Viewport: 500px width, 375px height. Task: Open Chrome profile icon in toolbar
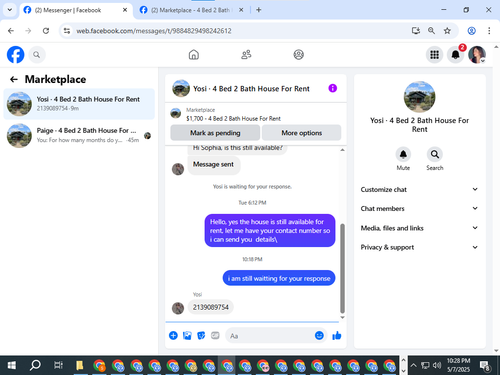471,31
